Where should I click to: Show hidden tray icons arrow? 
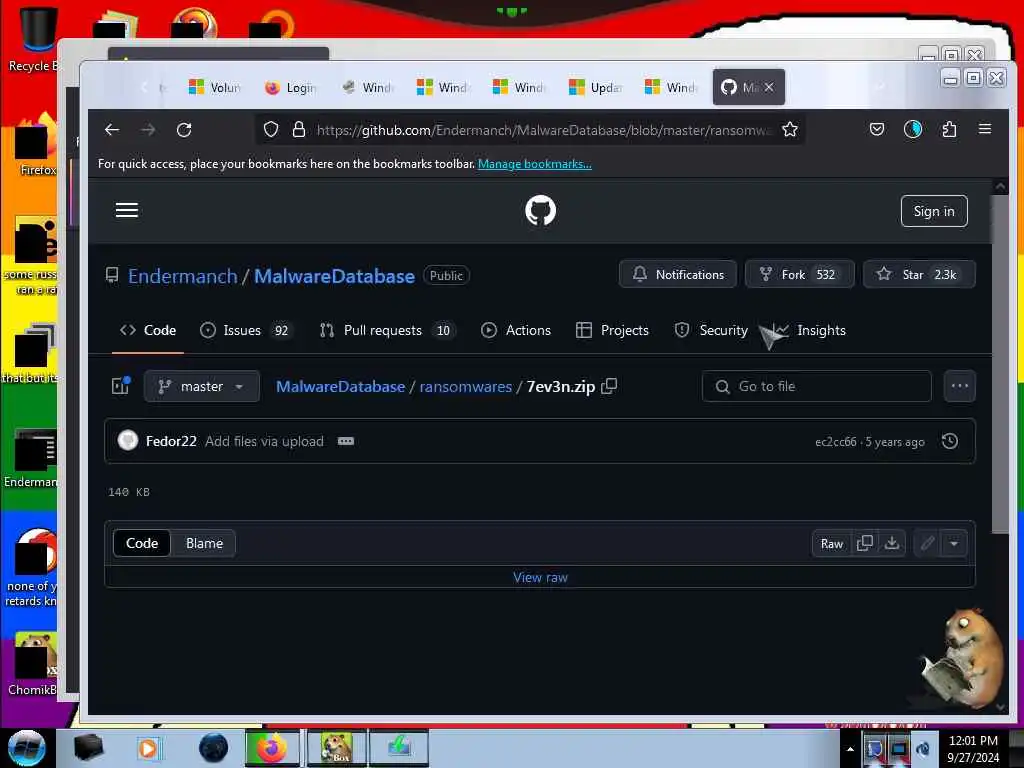pos(850,749)
